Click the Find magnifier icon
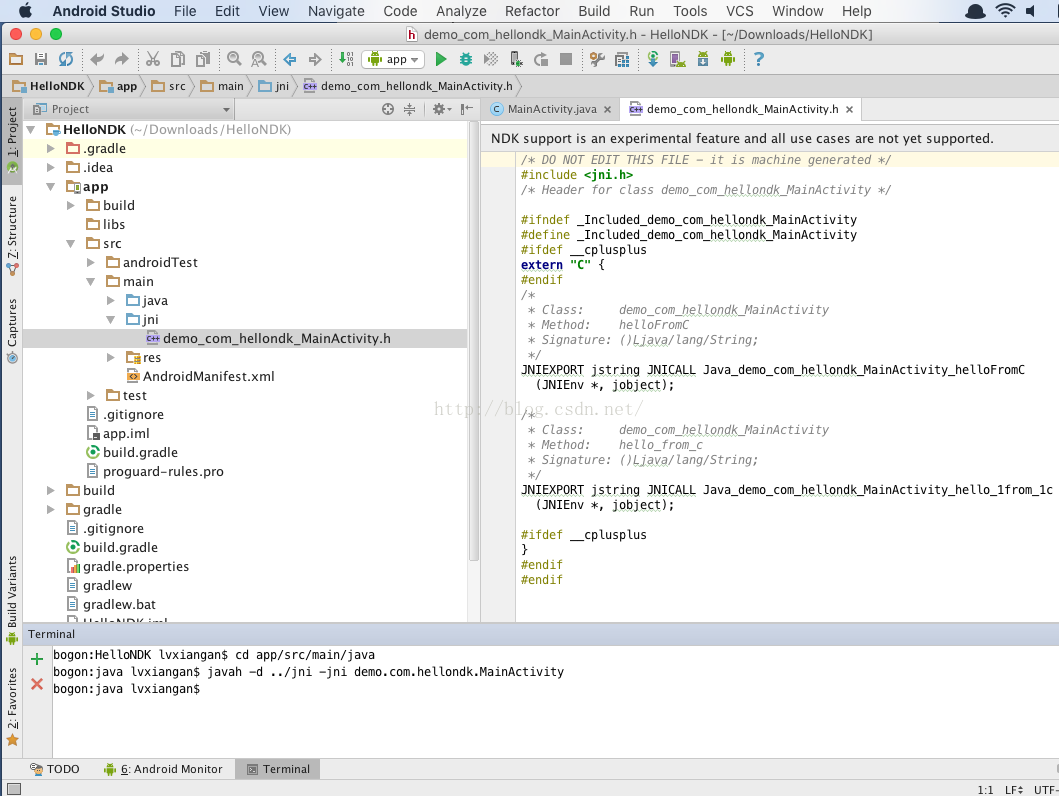The image size is (1059, 796). coord(234,59)
